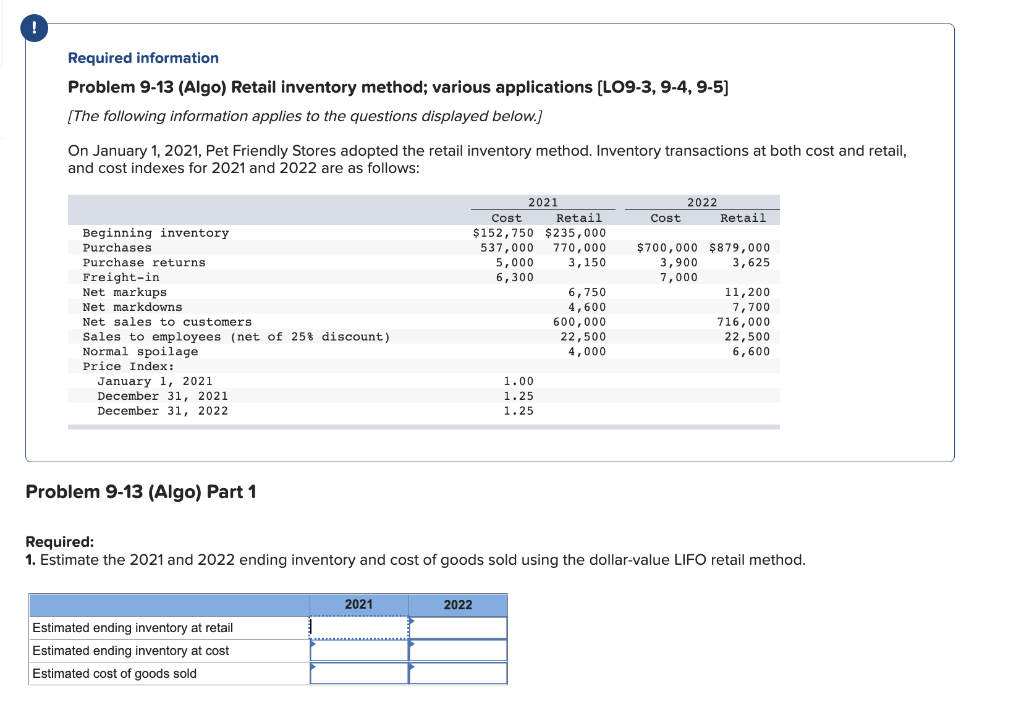The width and height of the screenshot is (1024, 710).
Task: Click the shaded 2022 header band above Cost and Retail
Action: coord(703,202)
